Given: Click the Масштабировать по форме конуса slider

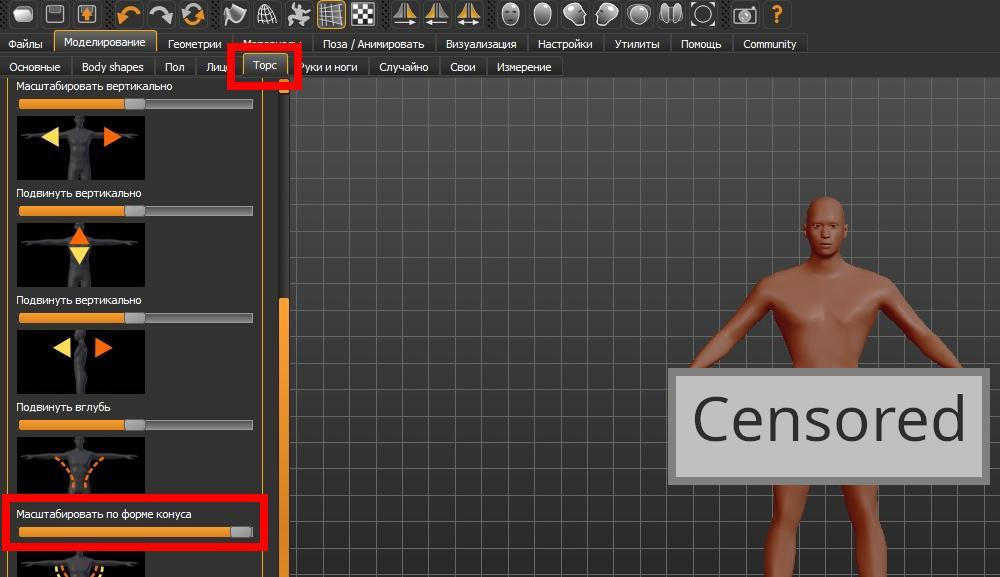Looking at the screenshot, I should (x=136, y=532).
